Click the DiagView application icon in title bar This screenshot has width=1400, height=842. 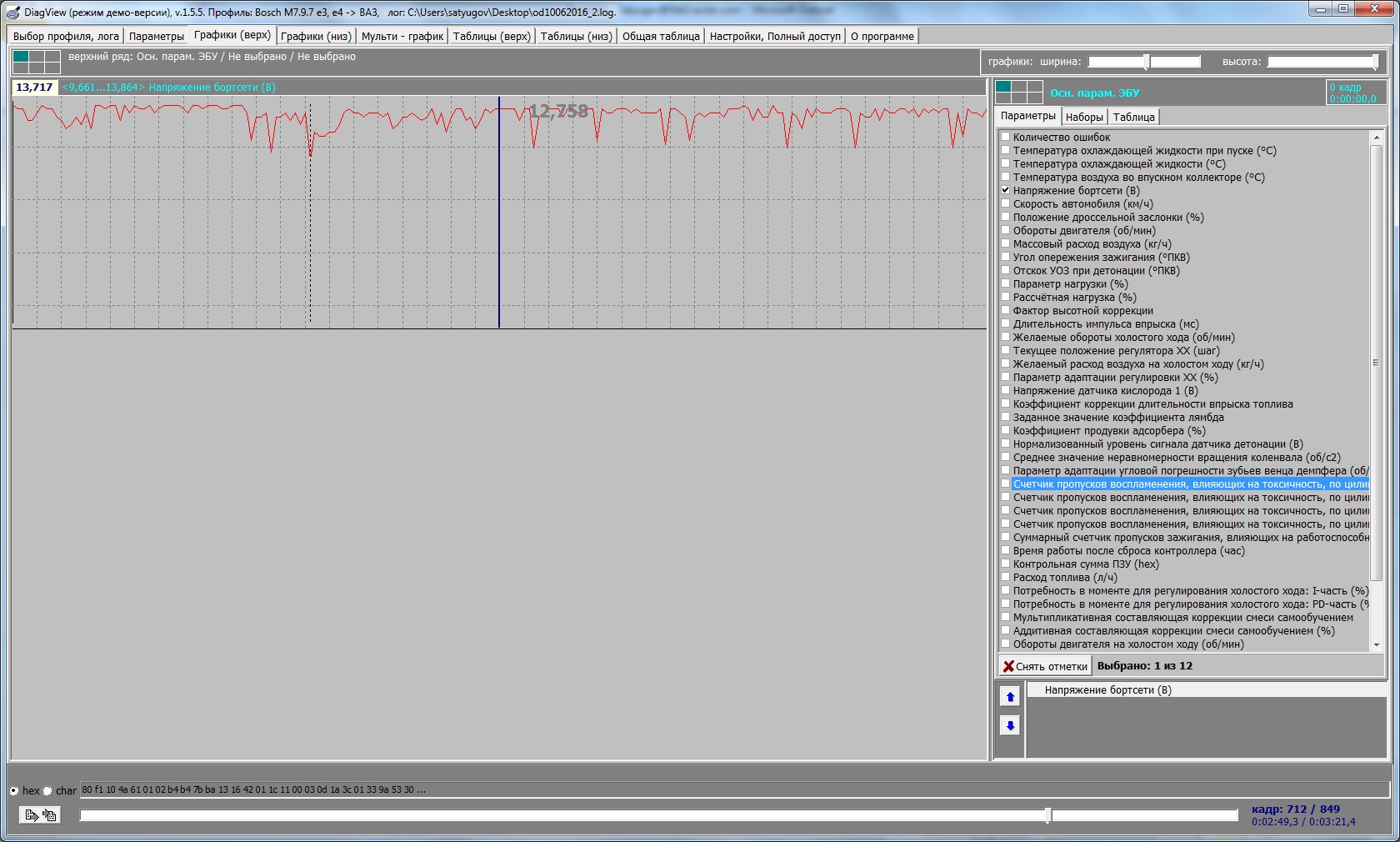click(x=12, y=12)
